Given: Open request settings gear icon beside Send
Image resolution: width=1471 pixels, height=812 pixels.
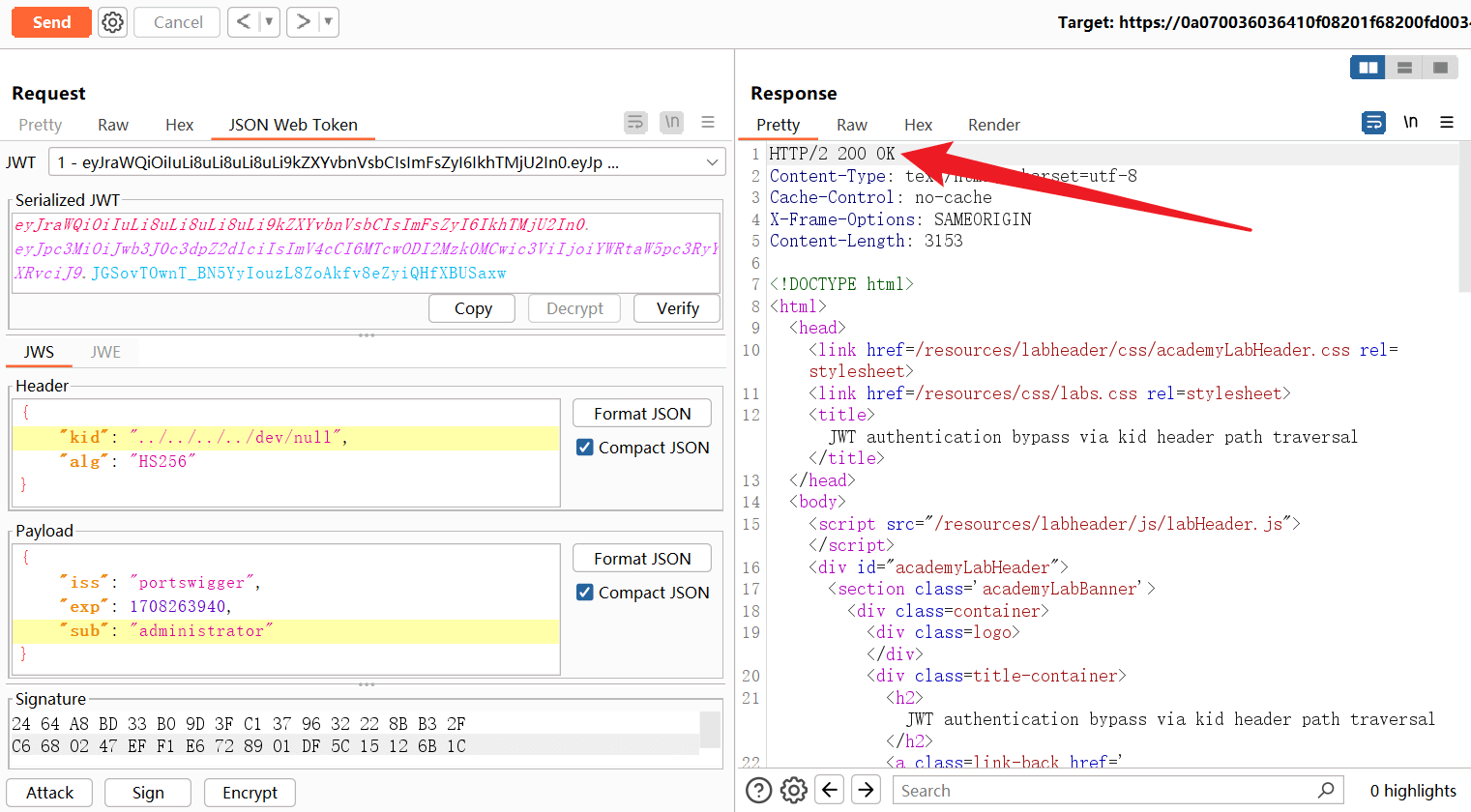Looking at the screenshot, I should point(113,22).
